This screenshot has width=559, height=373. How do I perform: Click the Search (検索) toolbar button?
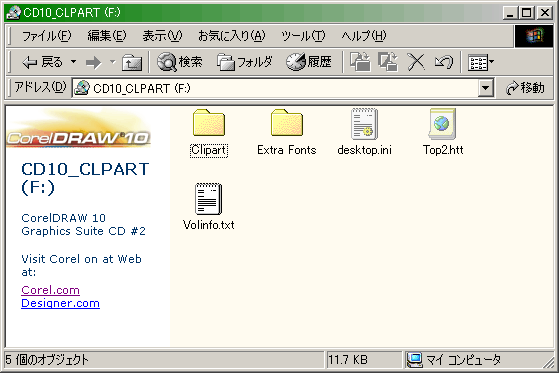pos(180,62)
